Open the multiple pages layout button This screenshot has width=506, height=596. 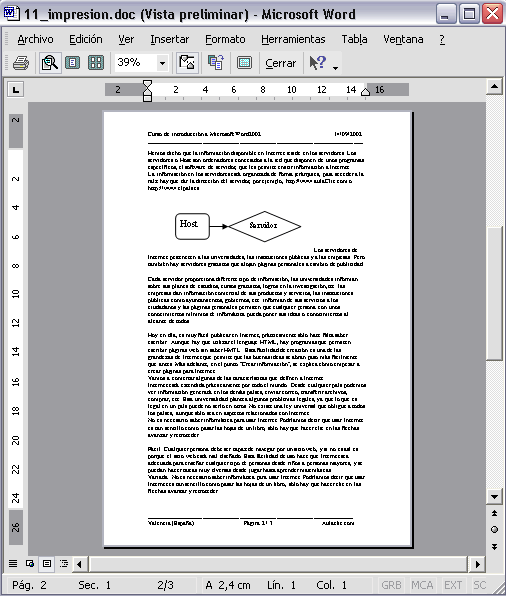click(96, 63)
